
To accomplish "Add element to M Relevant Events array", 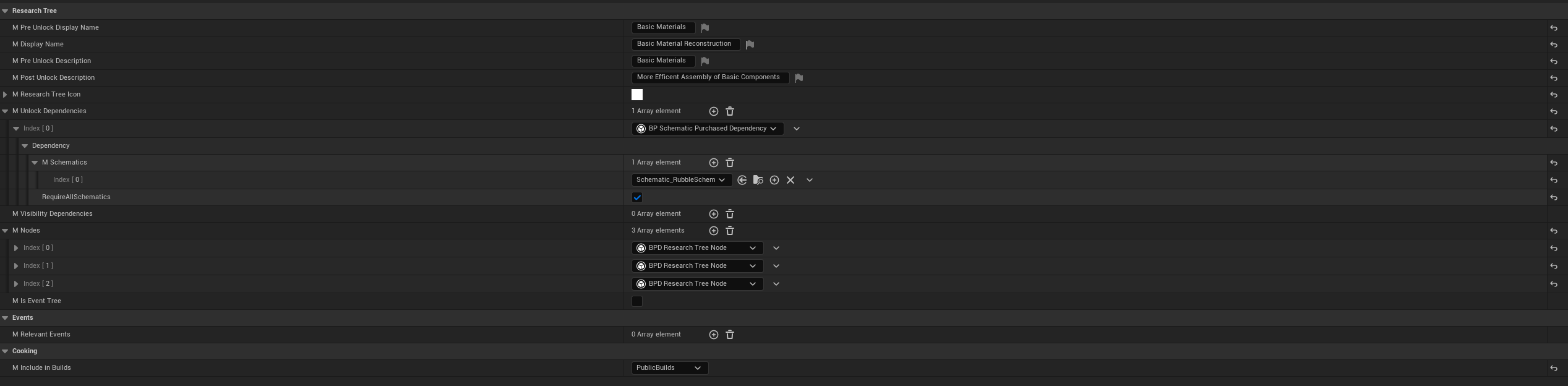I will [713, 335].
